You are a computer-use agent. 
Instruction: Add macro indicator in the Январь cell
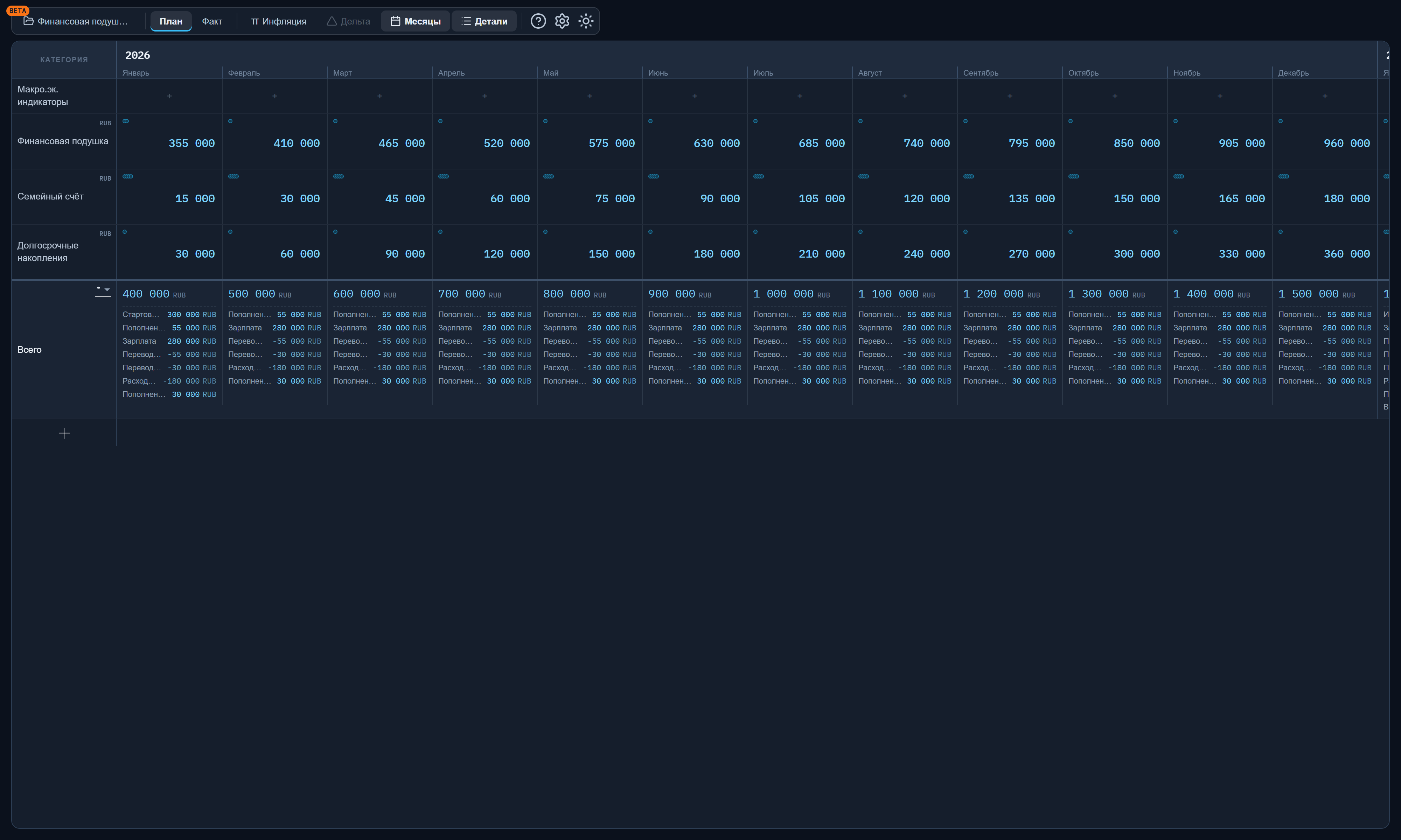169,96
